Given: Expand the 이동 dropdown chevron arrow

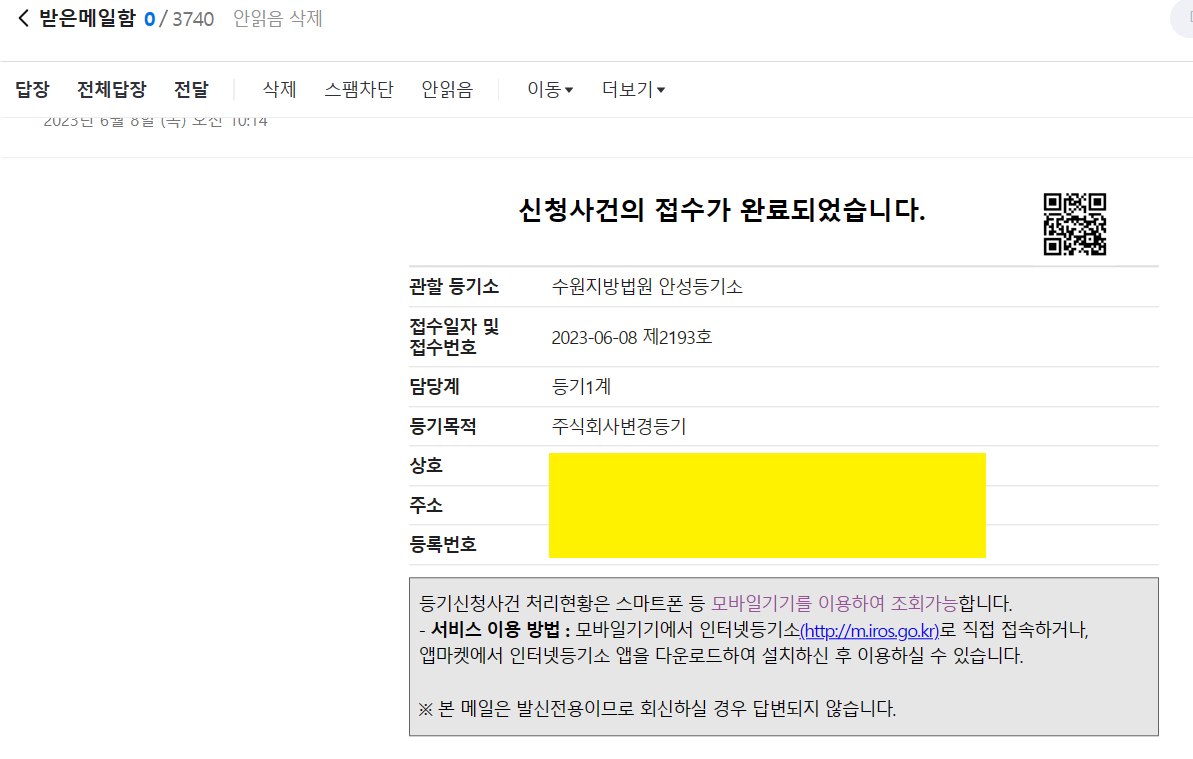Looking at the screenshot, I should 567,91.
